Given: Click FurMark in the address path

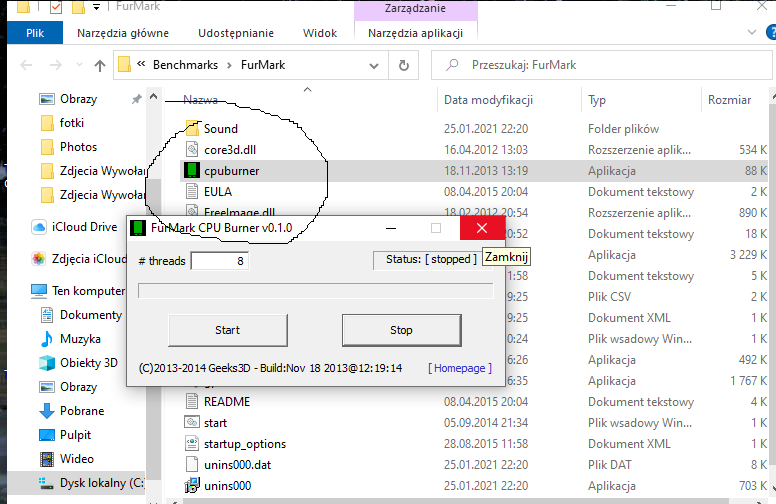Looking at the screenshot, I should 263,65.
